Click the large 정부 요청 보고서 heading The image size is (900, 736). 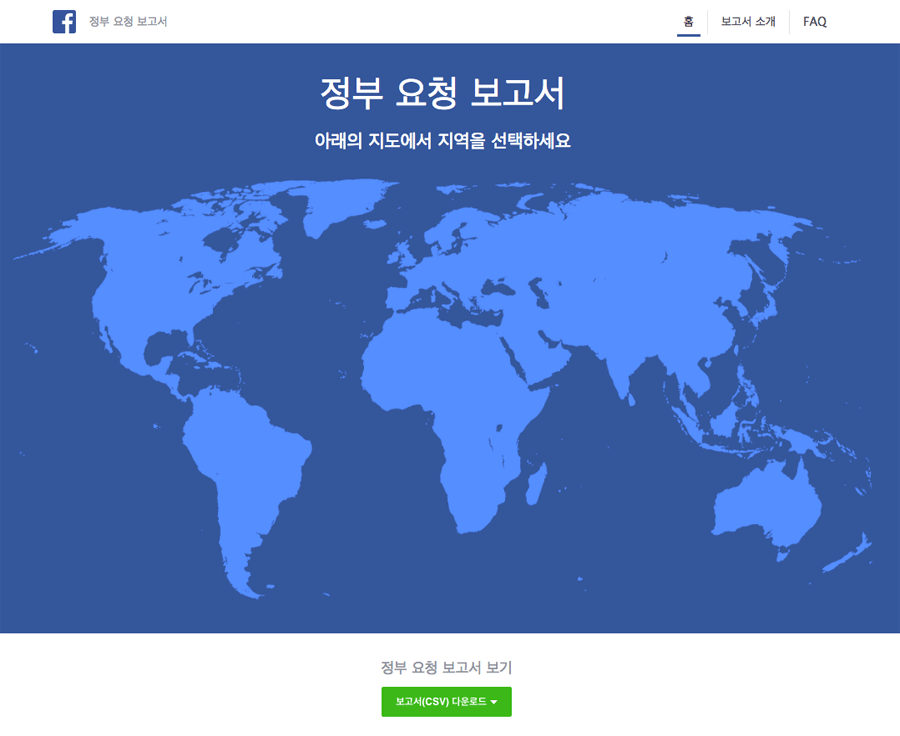[x=443, y=92]
